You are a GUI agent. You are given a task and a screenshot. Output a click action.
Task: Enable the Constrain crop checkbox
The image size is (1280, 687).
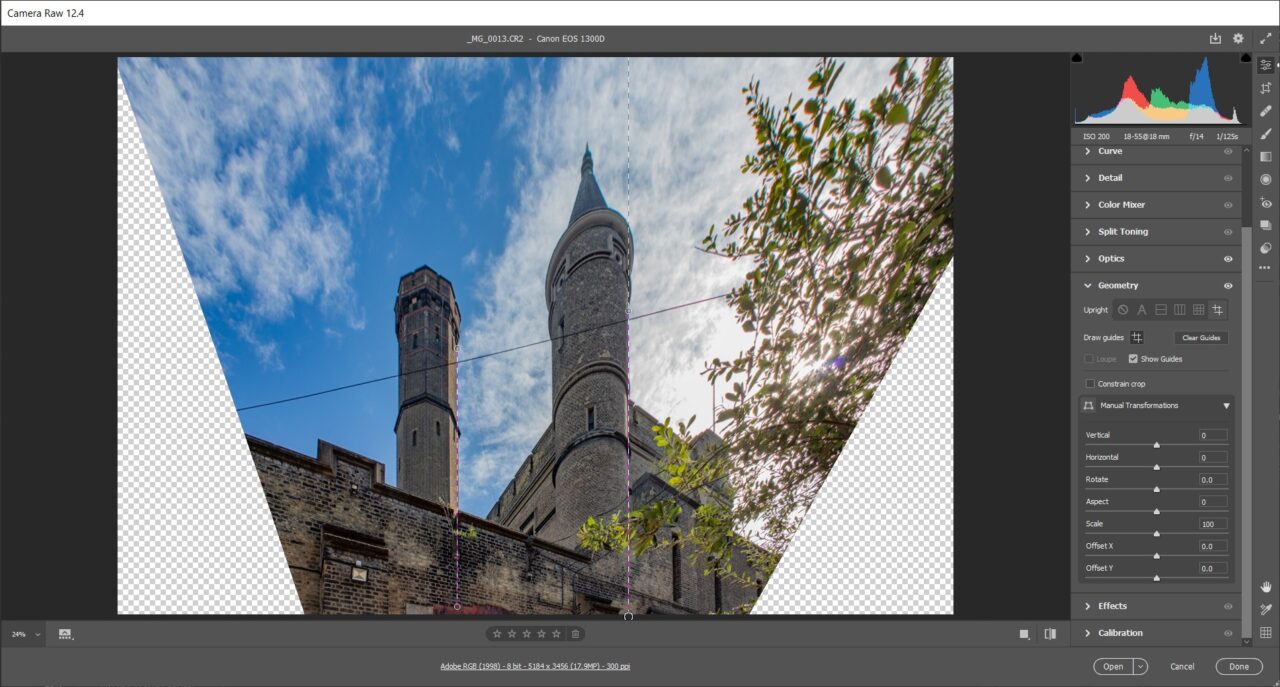coord(1089,383)
